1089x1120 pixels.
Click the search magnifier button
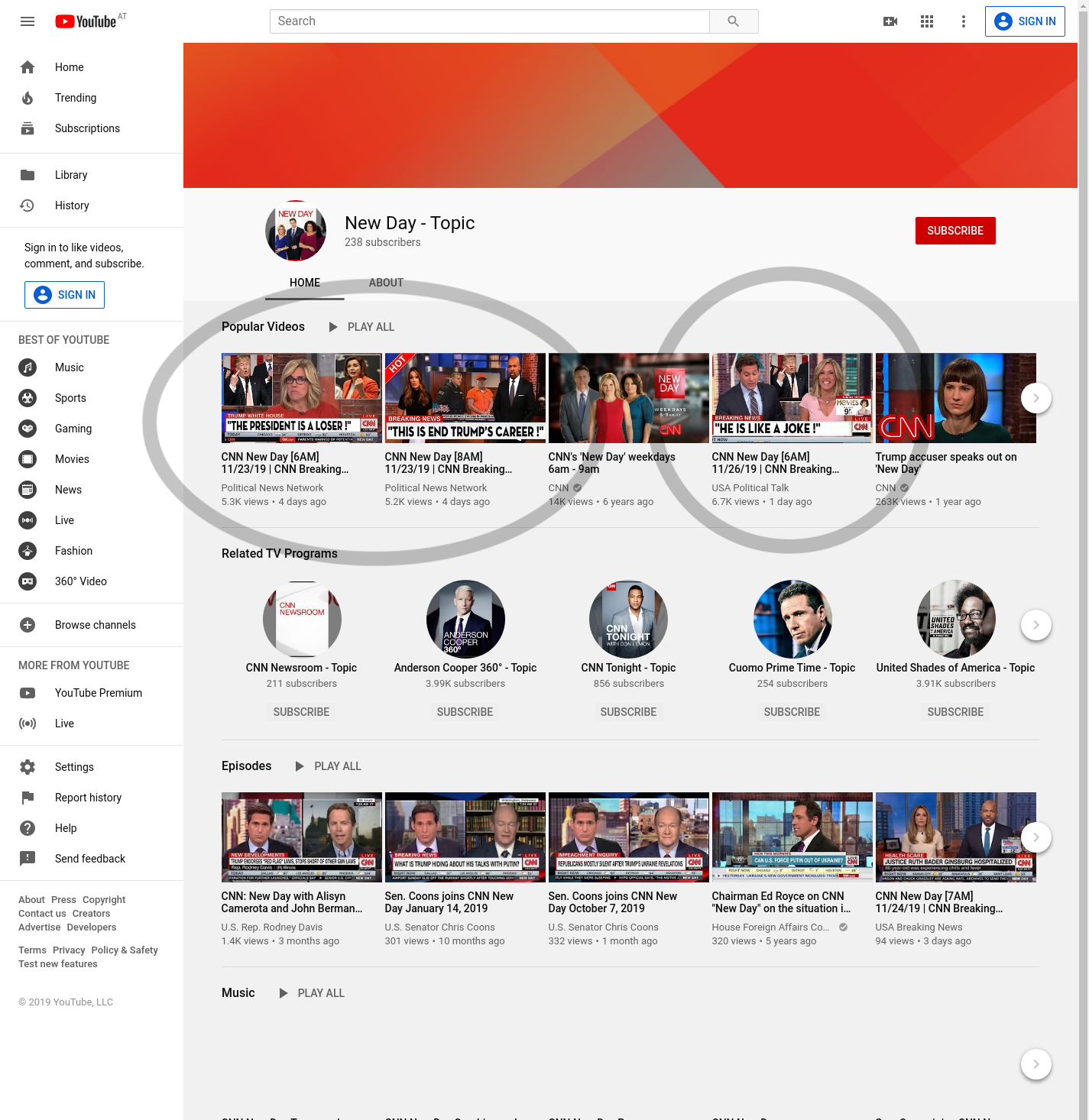click(734, 21)
